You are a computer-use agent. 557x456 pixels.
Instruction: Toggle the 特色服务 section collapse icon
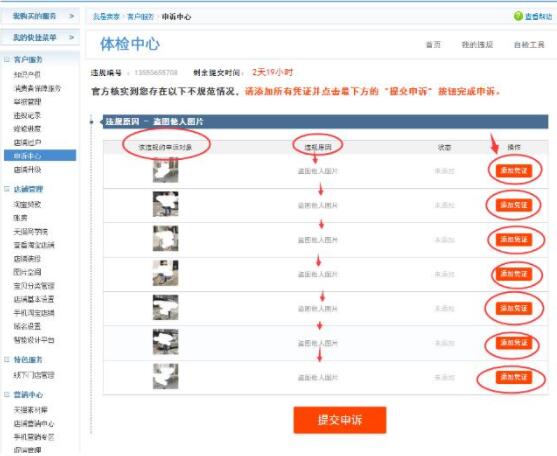(7, 360)
